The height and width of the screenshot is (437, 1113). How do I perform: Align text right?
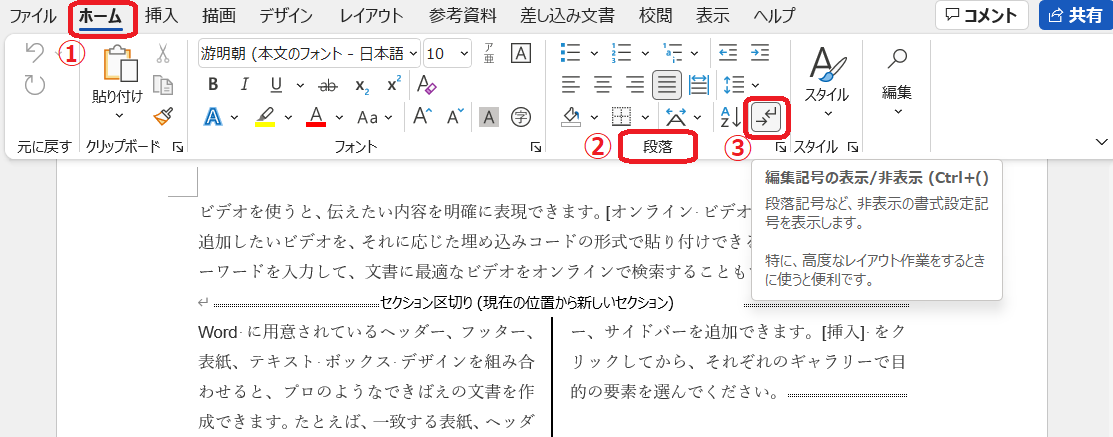(635, 85)
